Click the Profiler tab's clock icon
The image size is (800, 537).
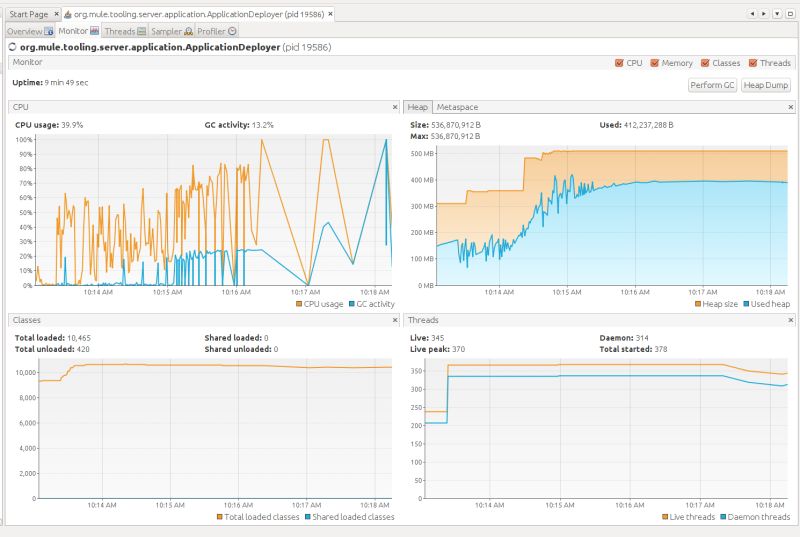coord(232,31)
